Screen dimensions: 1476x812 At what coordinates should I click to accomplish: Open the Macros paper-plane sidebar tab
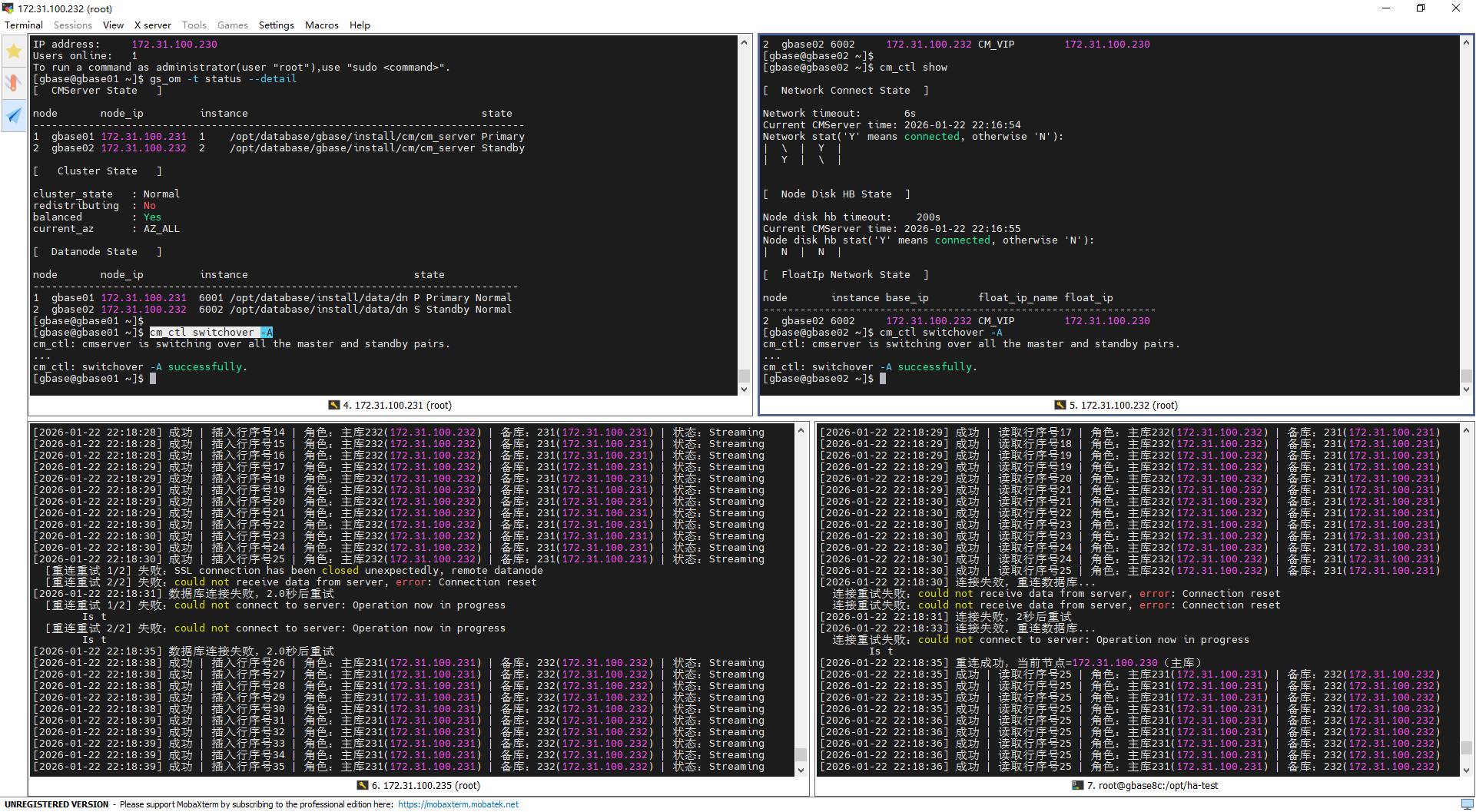click(14, 115)
